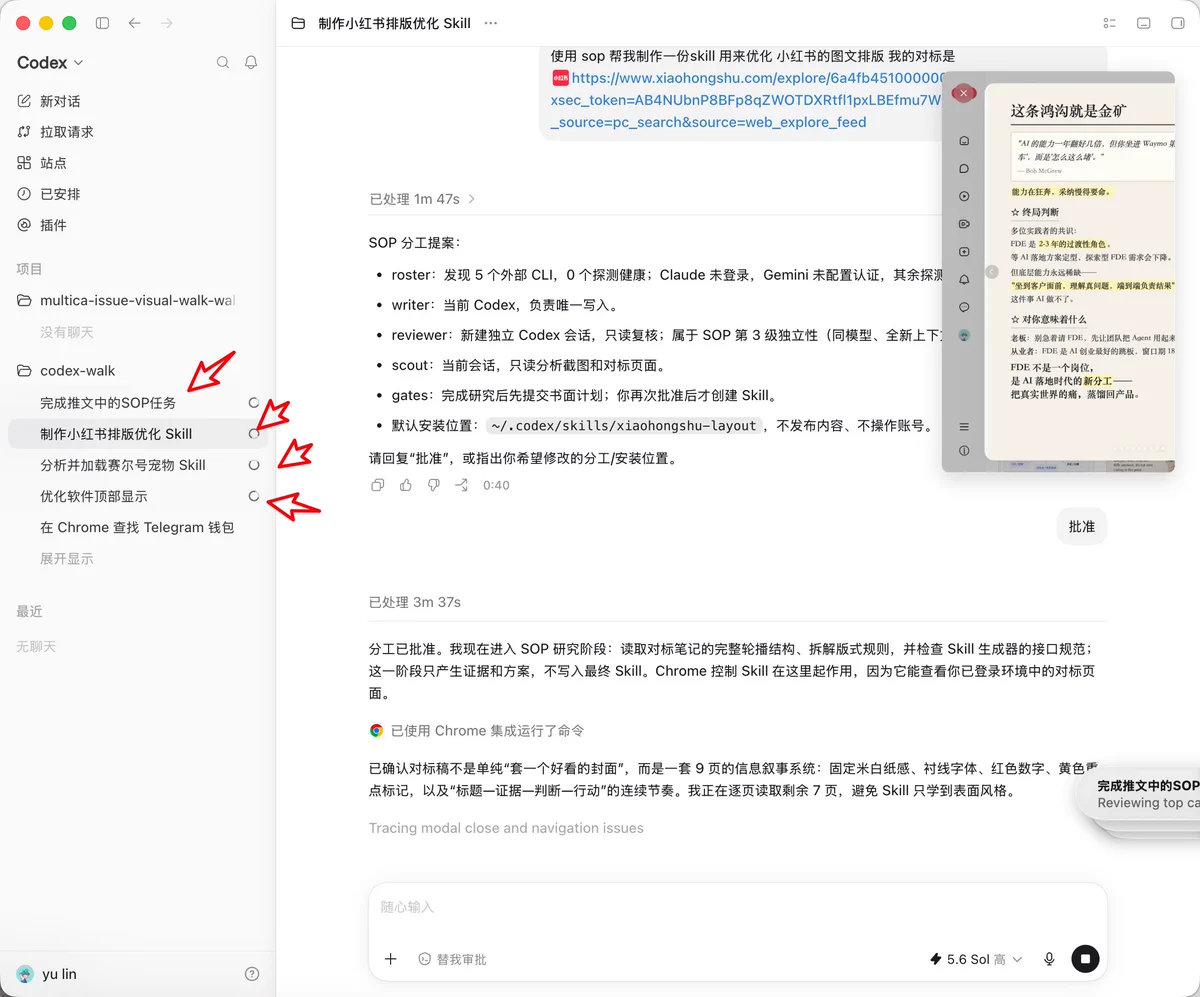Click the 批准 user message bubble
The width and height of the screenshot is (1200, 997).
tap(1082, 526)
